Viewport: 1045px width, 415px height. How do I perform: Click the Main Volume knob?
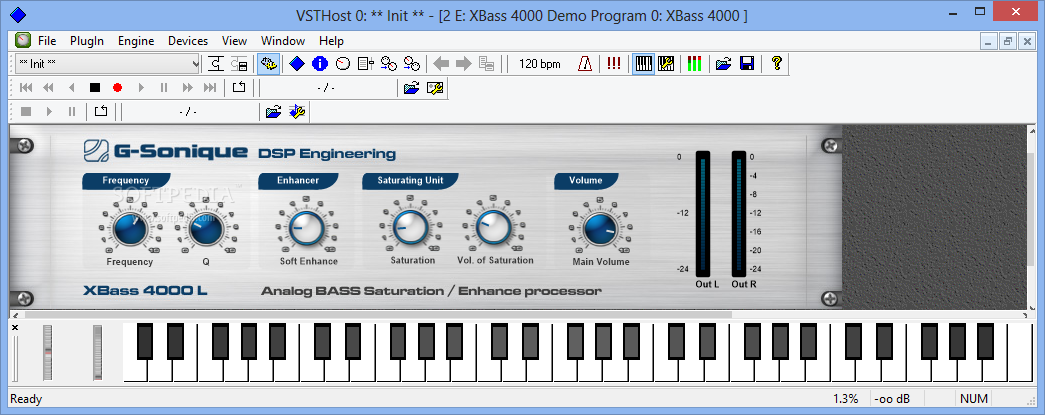tap(600, 229)
